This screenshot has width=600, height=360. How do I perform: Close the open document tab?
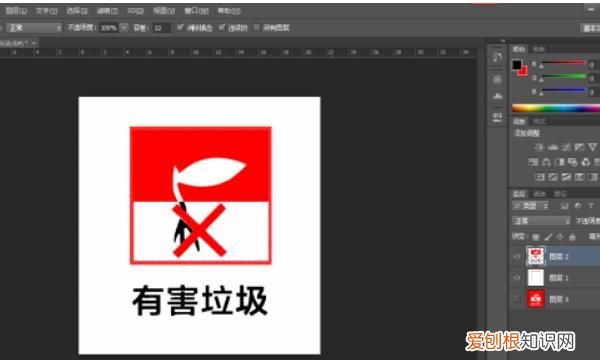pos(34,43)
